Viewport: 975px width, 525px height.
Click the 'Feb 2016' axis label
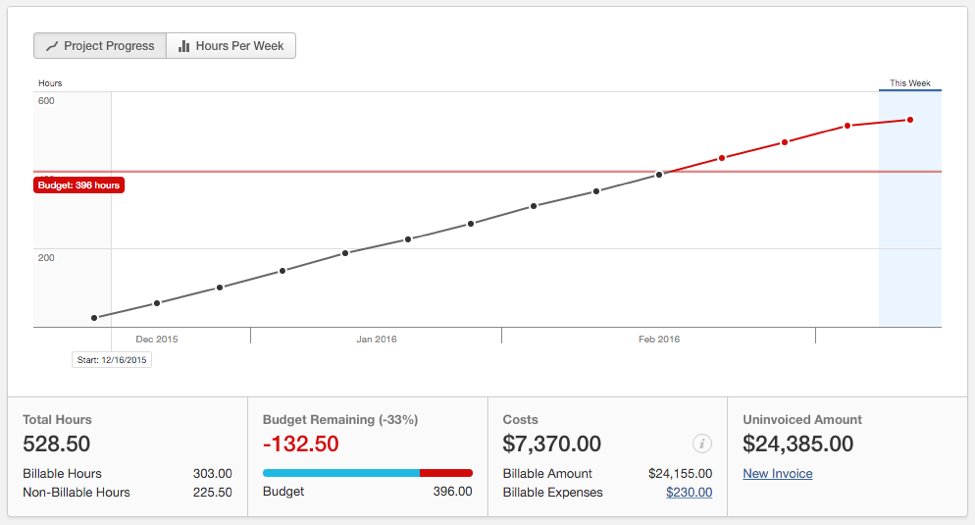click(659, 339)
